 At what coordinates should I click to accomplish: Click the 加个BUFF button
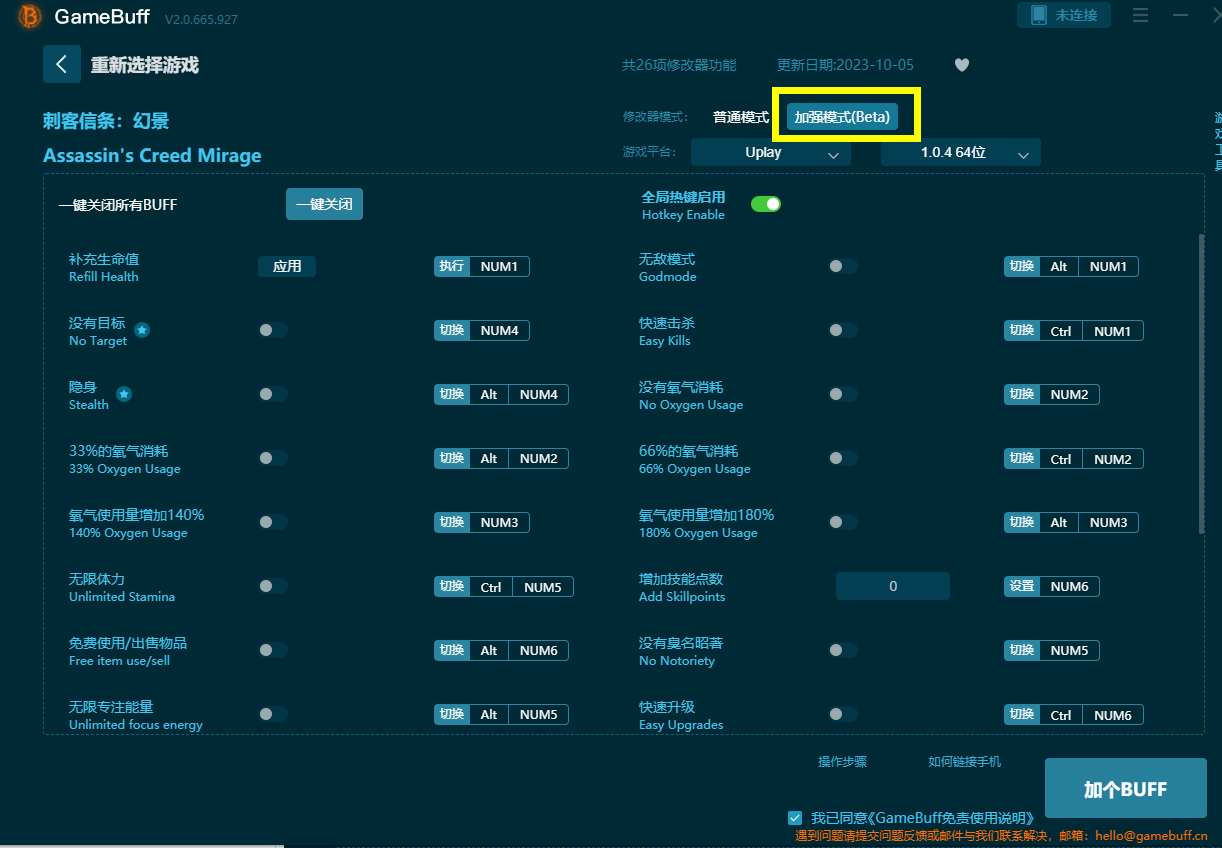coord(1126,789)
